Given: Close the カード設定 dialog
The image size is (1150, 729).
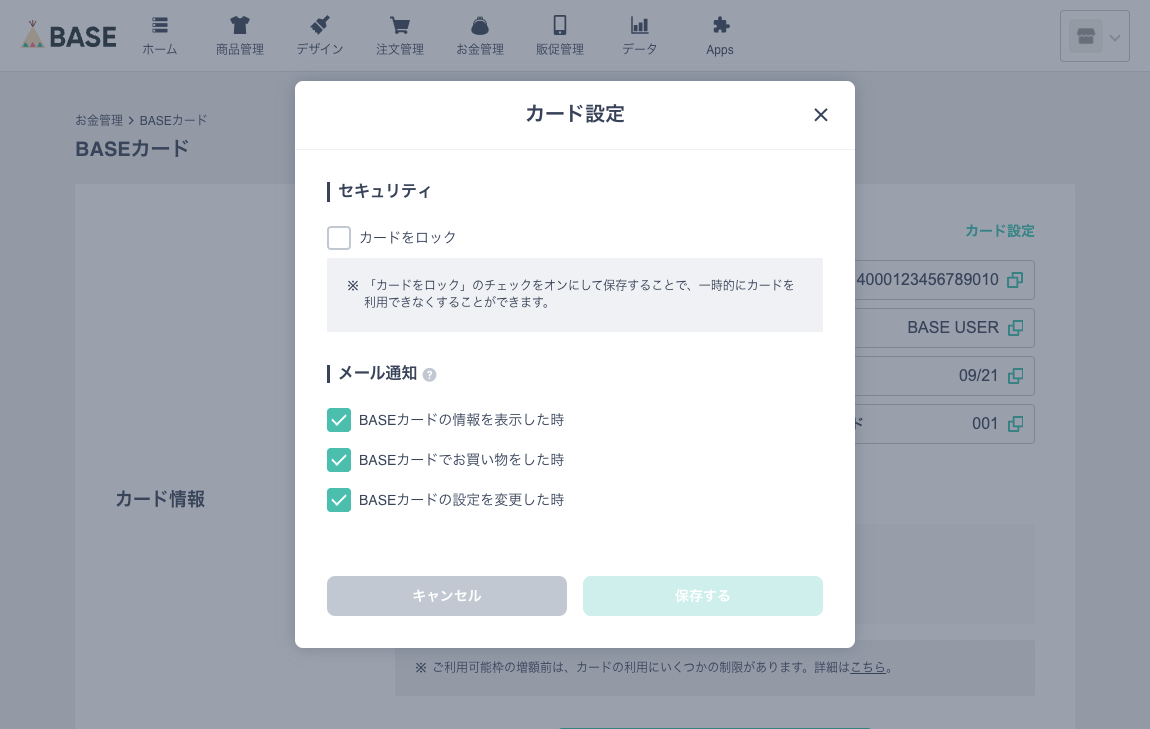Looking at the screenshot, I should (x=821, y=115).
